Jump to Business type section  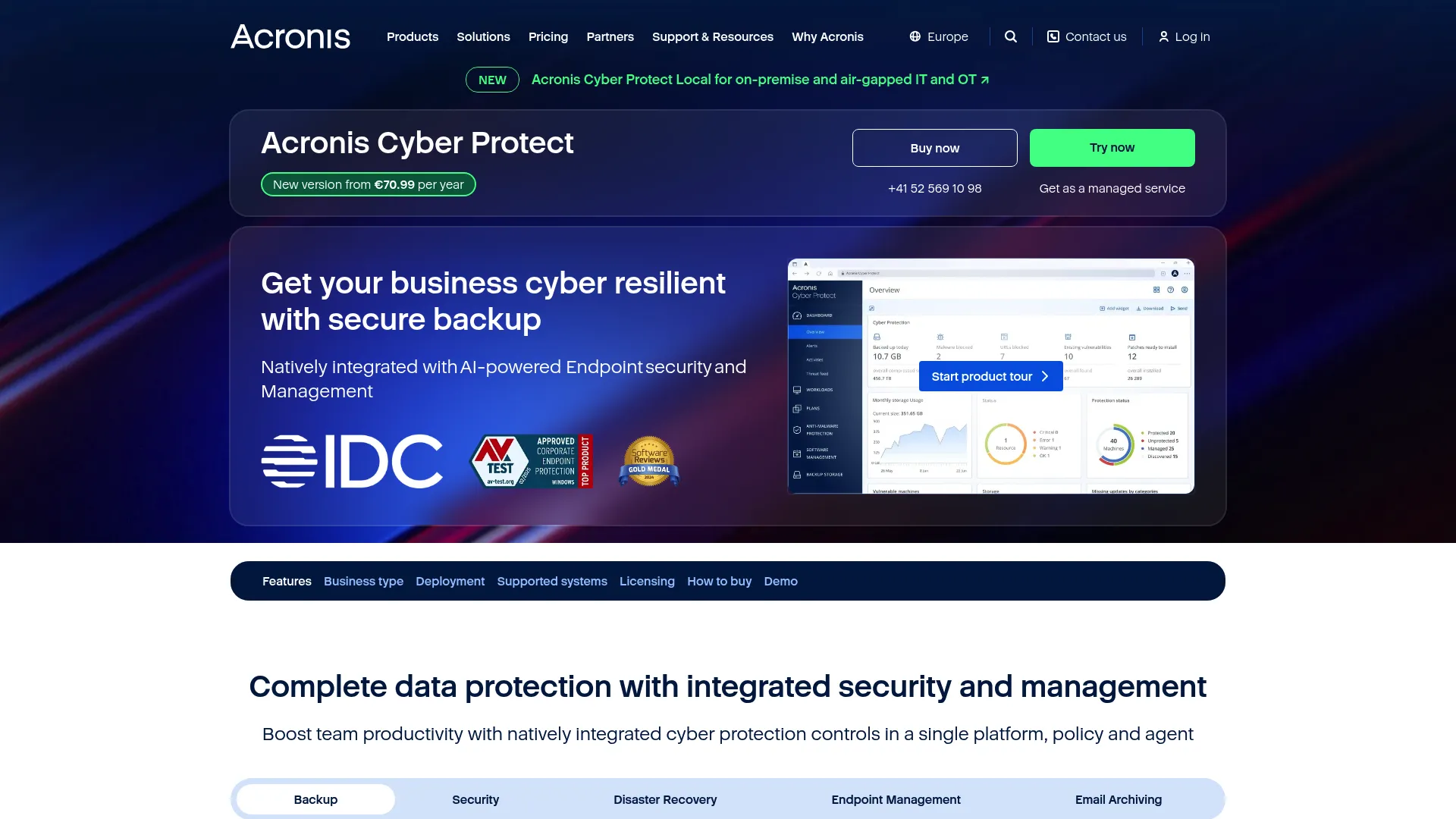pos(363,581)
